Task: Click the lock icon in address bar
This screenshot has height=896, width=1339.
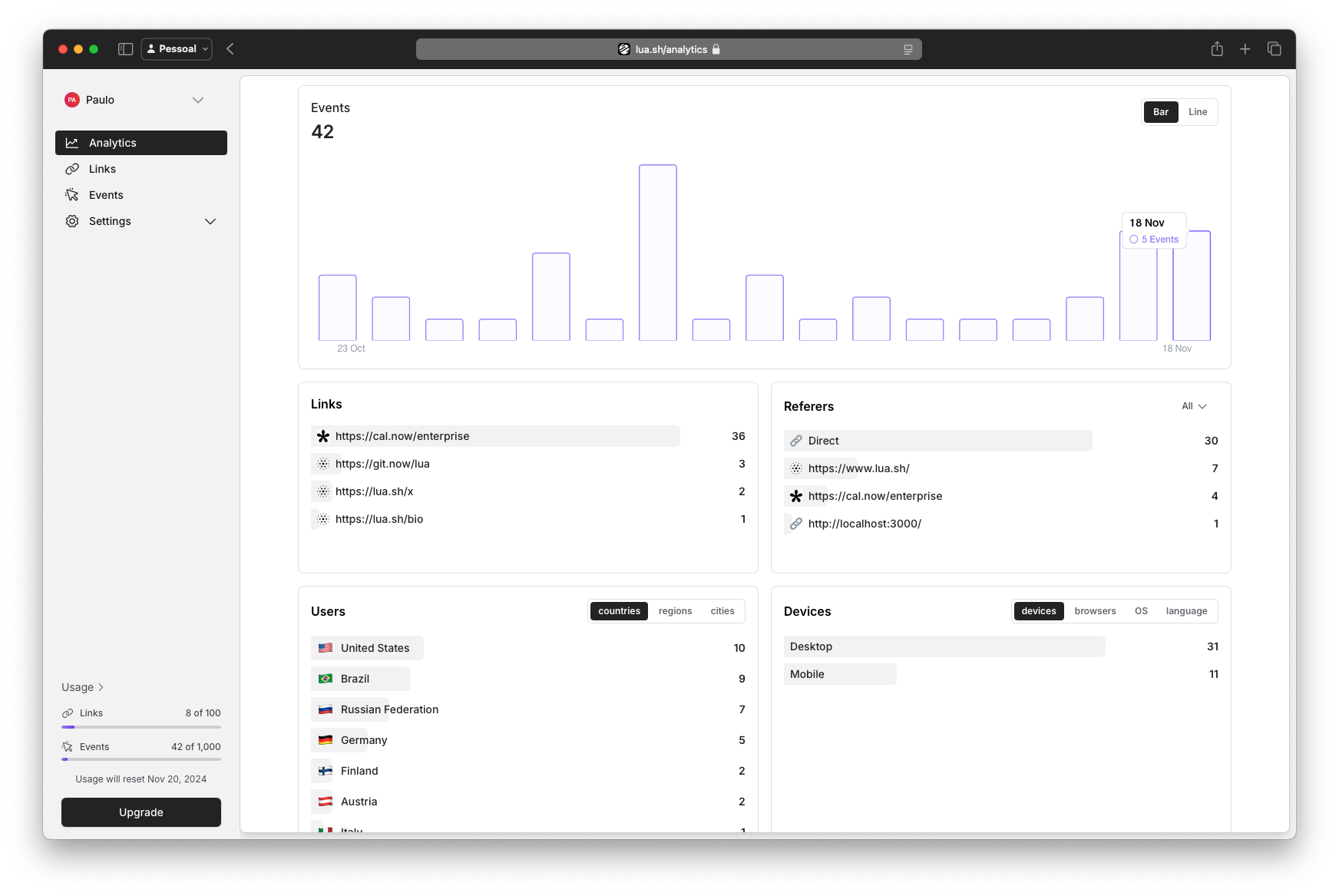Action: (x=716, y=49)
